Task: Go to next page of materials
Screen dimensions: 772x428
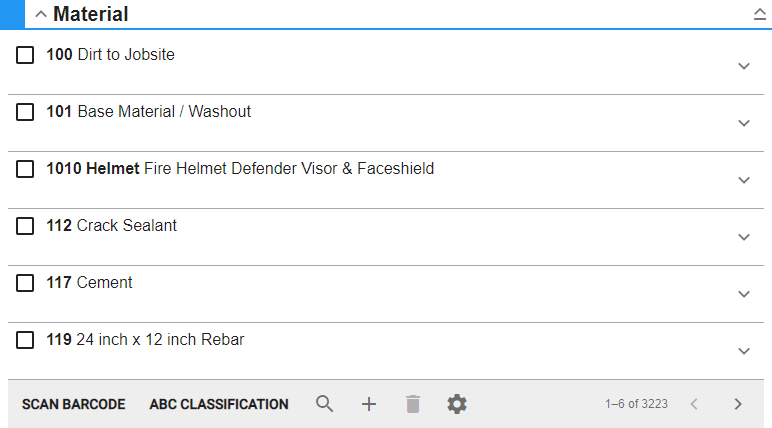Action: pos(738,404)
